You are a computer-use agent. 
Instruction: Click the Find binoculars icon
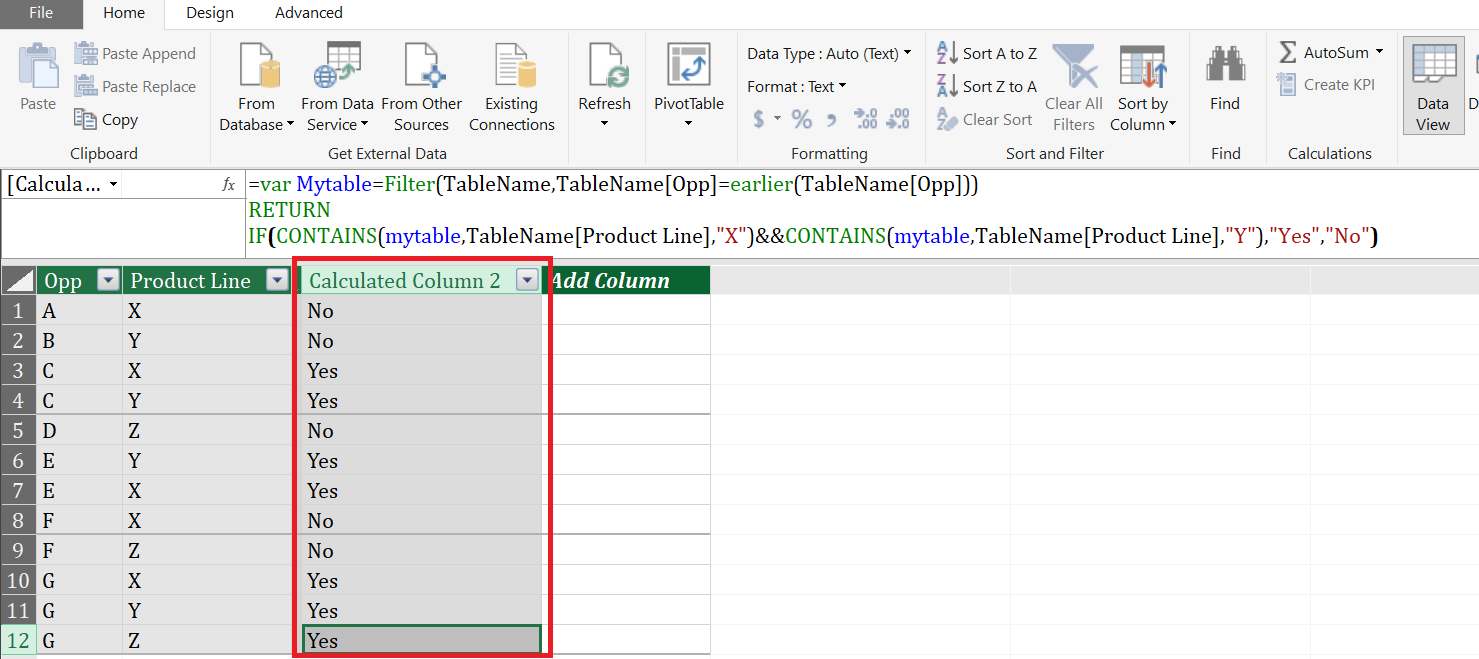tap(1225, 66)
